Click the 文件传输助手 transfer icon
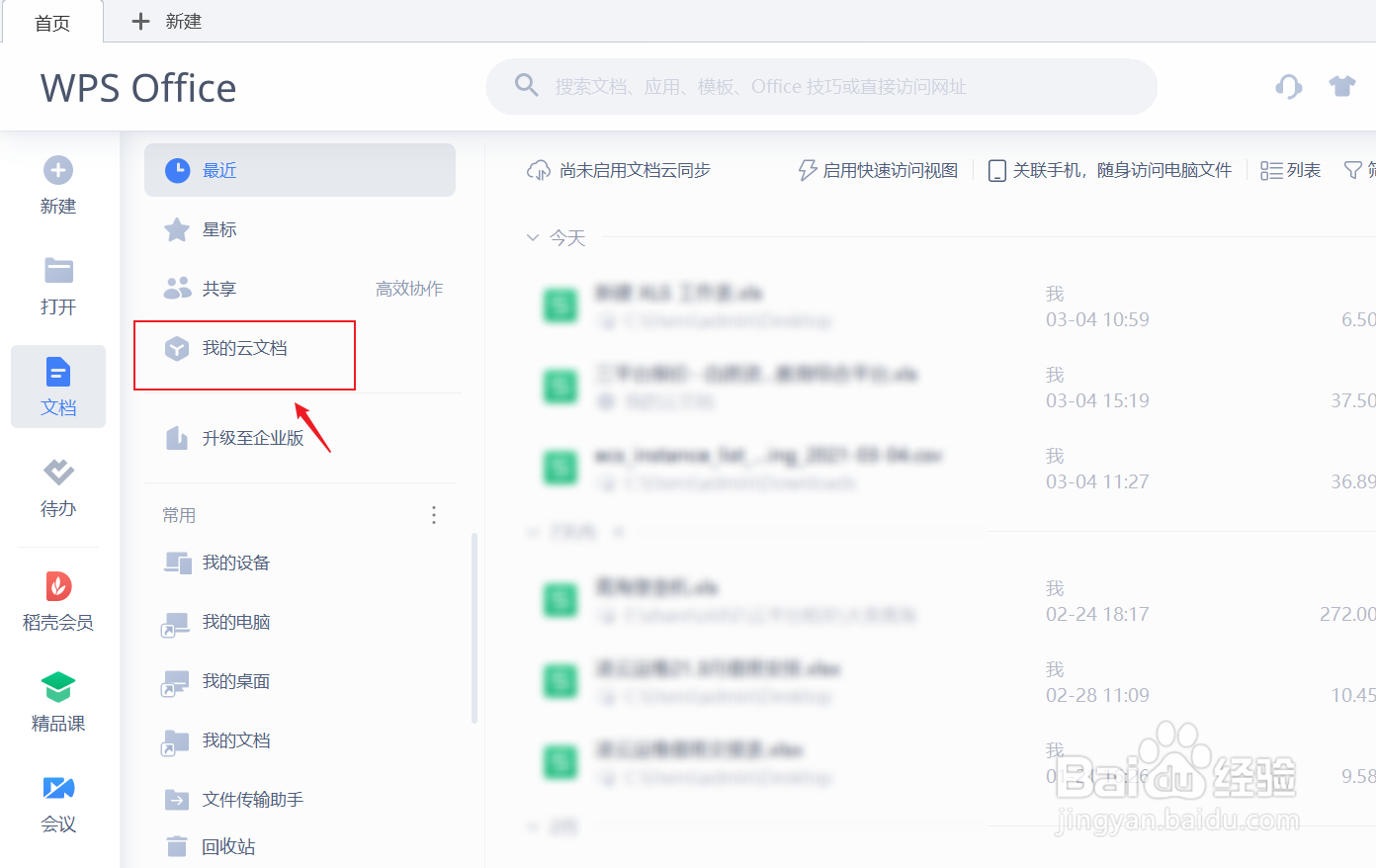Screen dimensions: 1376x868 click(177, 800)
